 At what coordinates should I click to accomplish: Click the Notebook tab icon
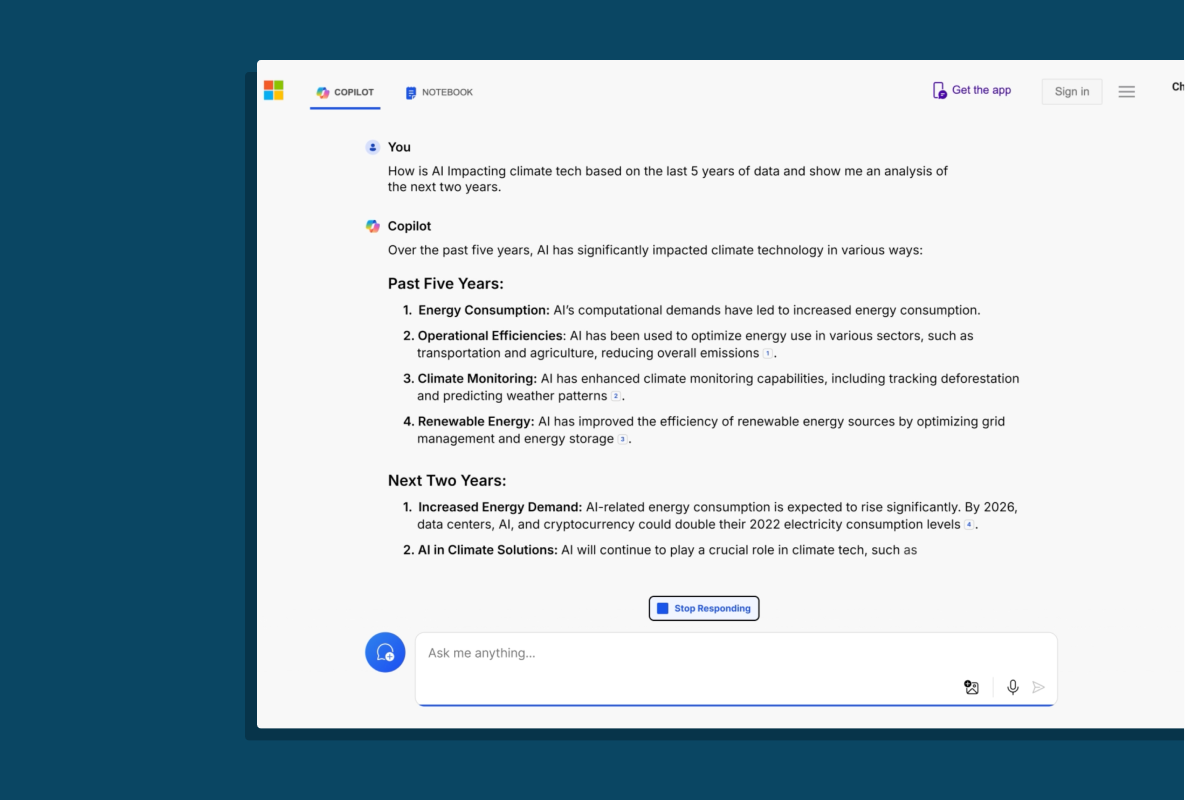[x=411, y=93]
